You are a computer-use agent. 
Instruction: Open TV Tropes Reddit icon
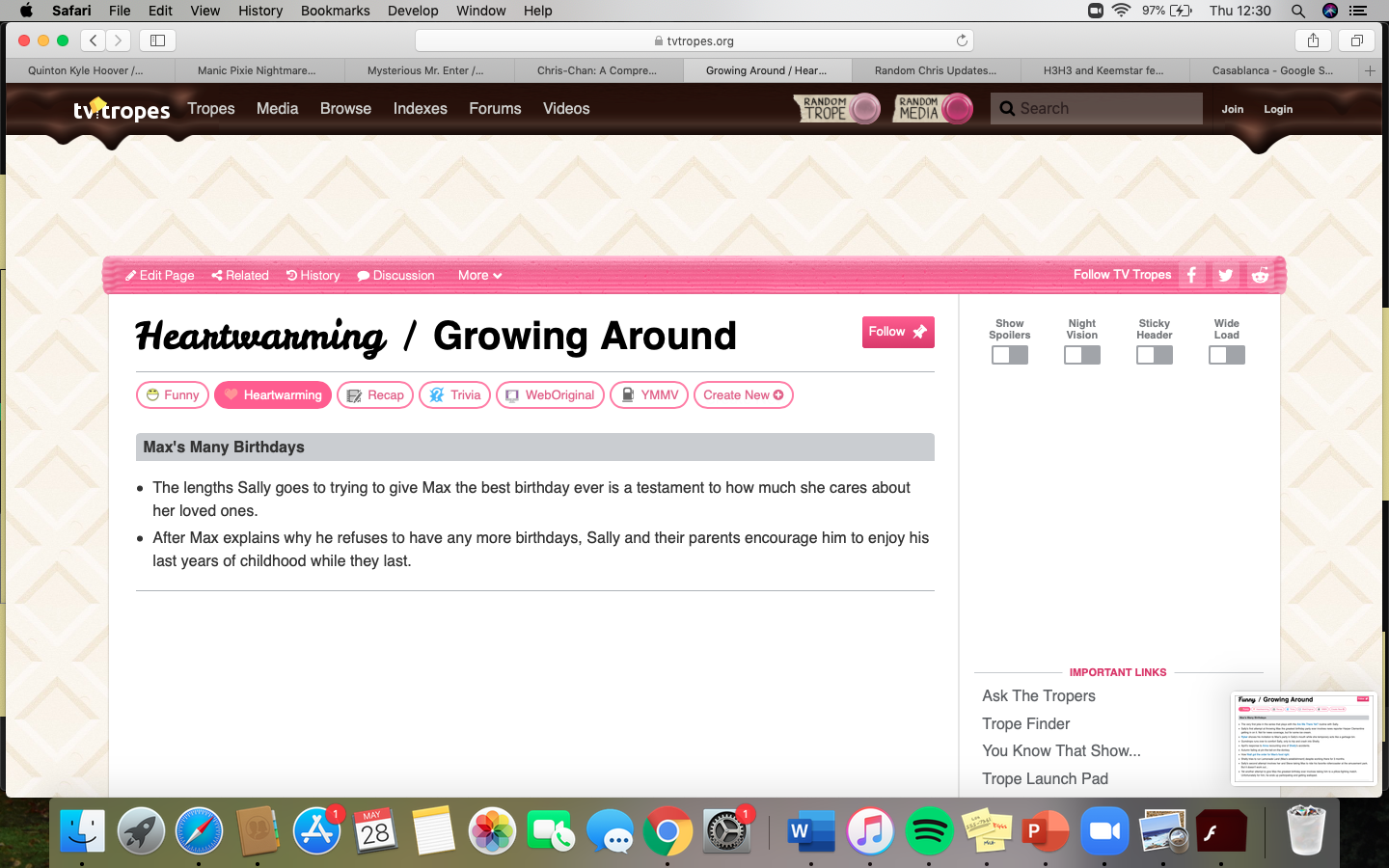(1260, 275)
